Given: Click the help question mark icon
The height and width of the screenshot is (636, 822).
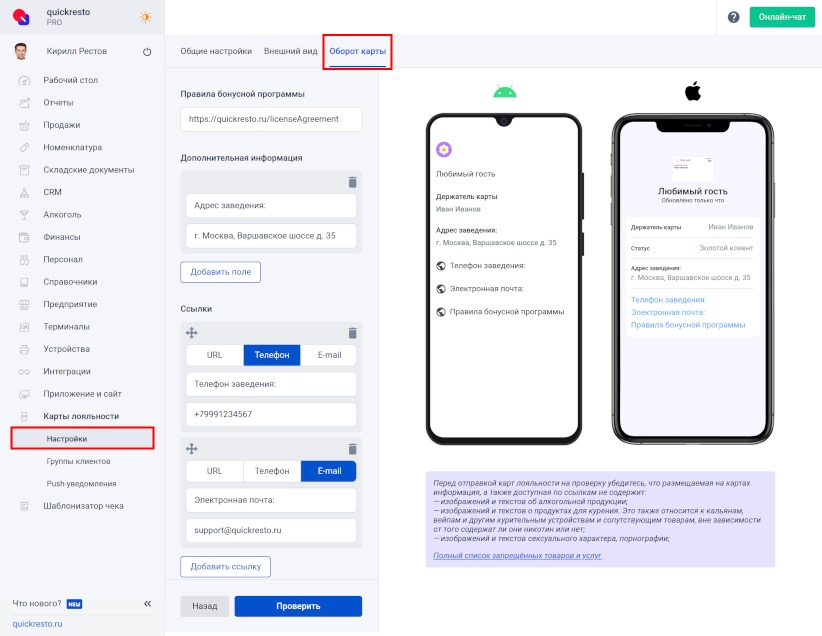Looking at the screenshot, I should [x=733, y=17].
